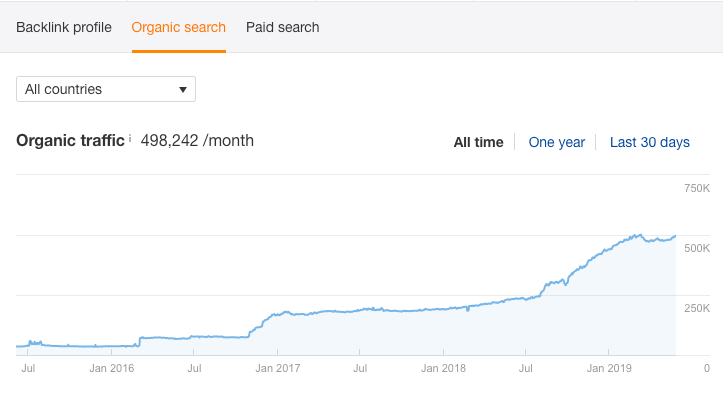723x396 pixels.
Task: Click the 750K axis label
Action: (697, 188)
